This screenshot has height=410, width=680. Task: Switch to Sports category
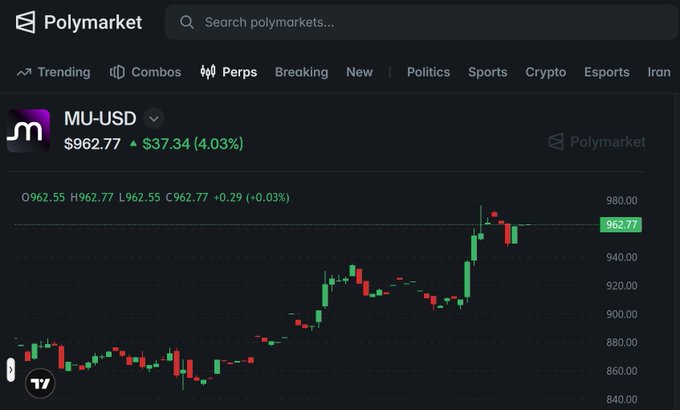coord(487,72)
